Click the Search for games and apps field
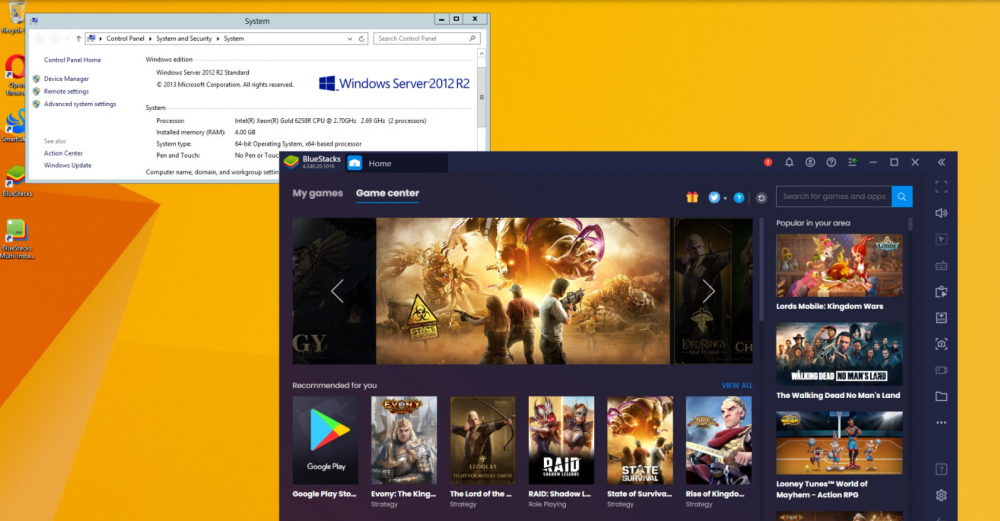This screenshot has height=521, width=1000. (x=834, y=196)
